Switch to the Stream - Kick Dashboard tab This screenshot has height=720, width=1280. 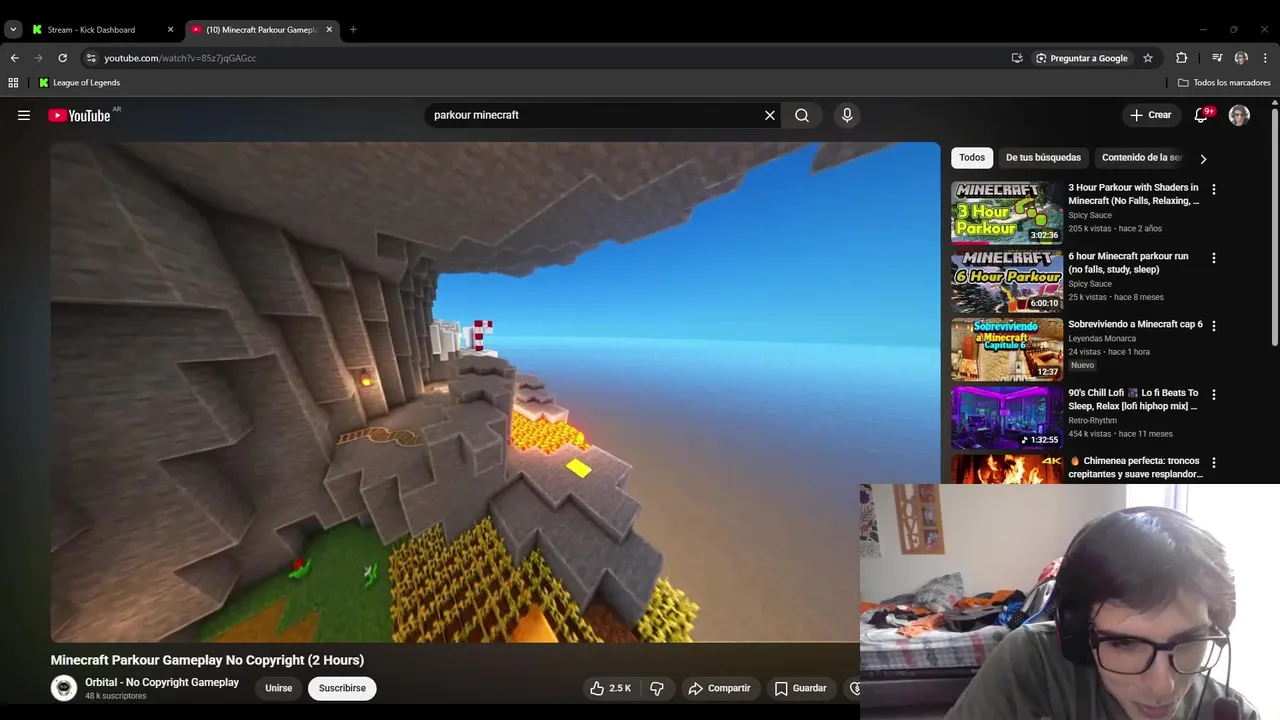point(100,30)
